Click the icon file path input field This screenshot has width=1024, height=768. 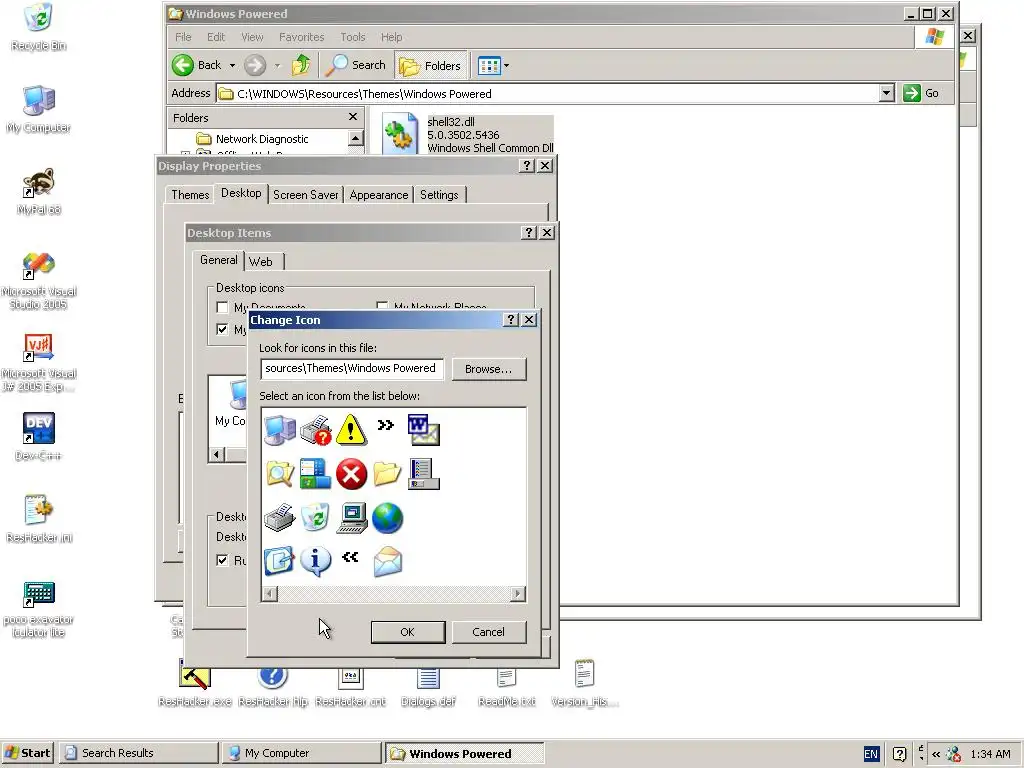[x=351, y=368]
